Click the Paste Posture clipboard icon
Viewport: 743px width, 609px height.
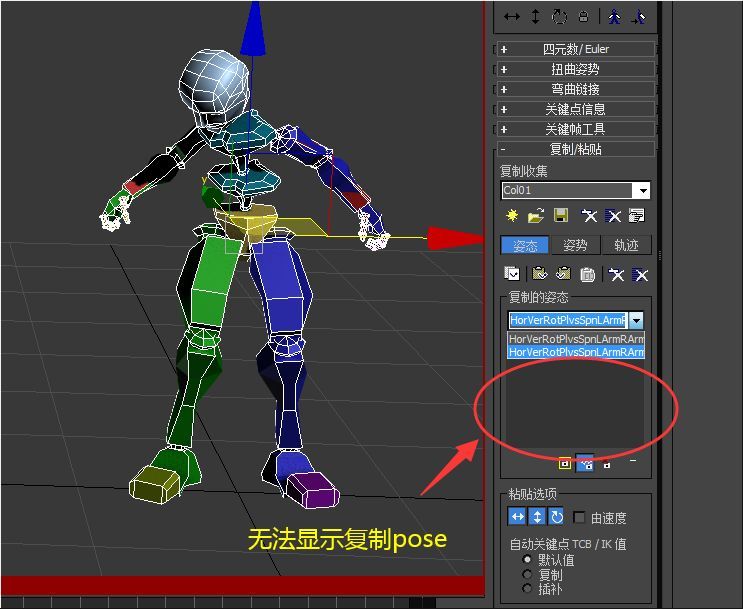tap(539, 274)
